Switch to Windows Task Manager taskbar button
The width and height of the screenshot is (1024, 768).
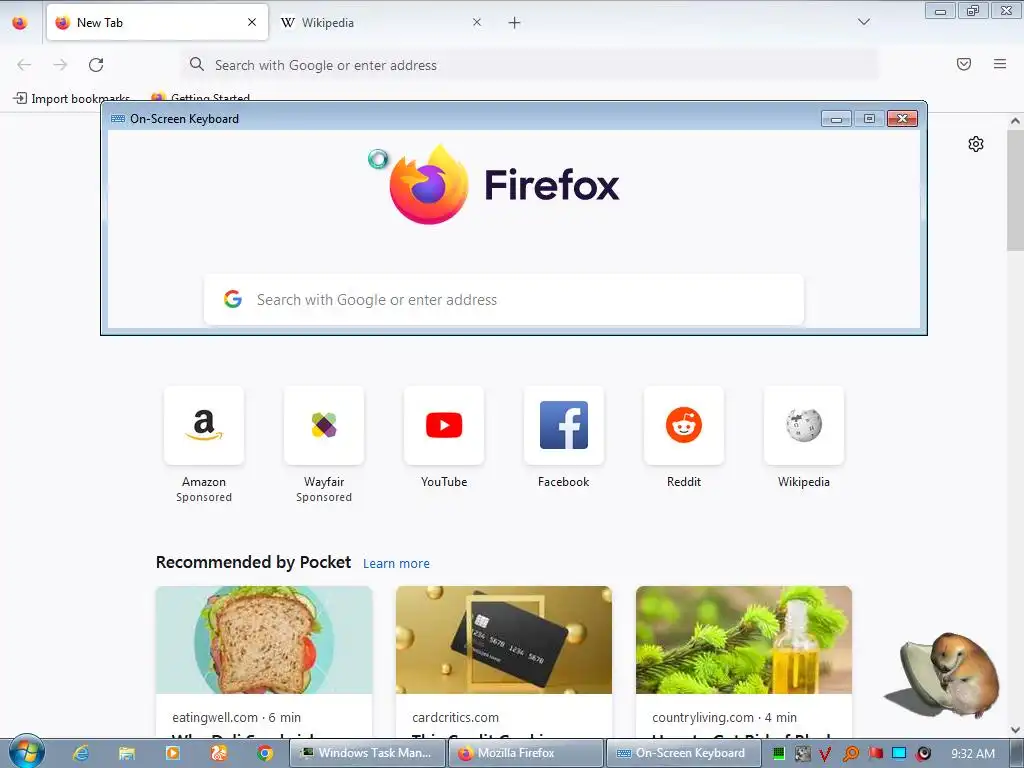[x=367, y=753]
